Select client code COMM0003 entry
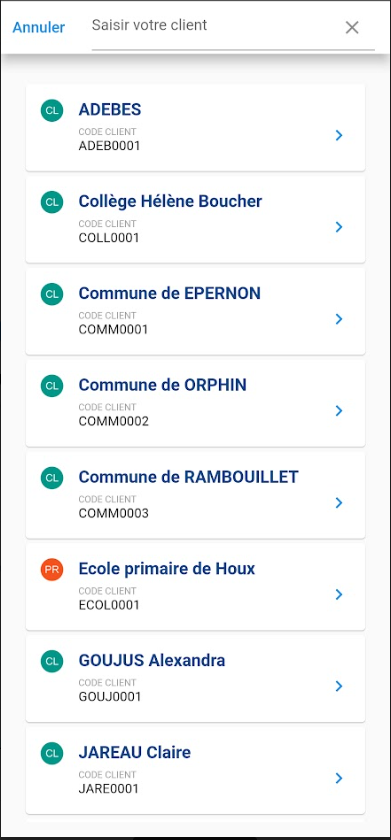391x840 pixels. [x=114, y=513]
